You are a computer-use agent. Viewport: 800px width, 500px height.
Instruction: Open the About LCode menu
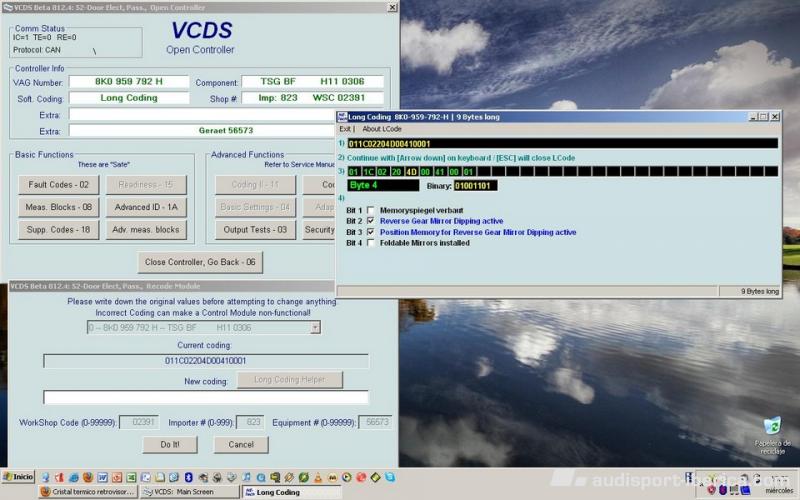(x=382, y=129)
